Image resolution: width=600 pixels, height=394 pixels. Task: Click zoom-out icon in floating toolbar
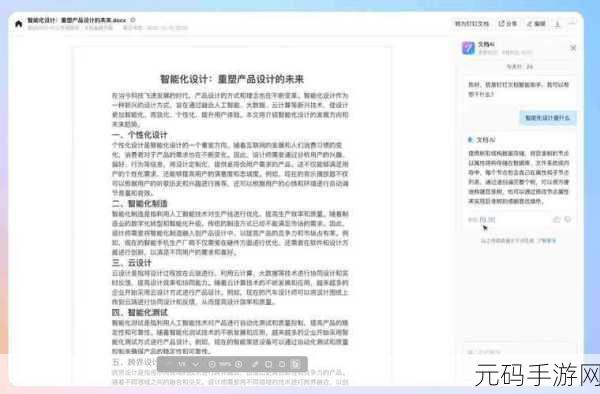tap(212, 364)
